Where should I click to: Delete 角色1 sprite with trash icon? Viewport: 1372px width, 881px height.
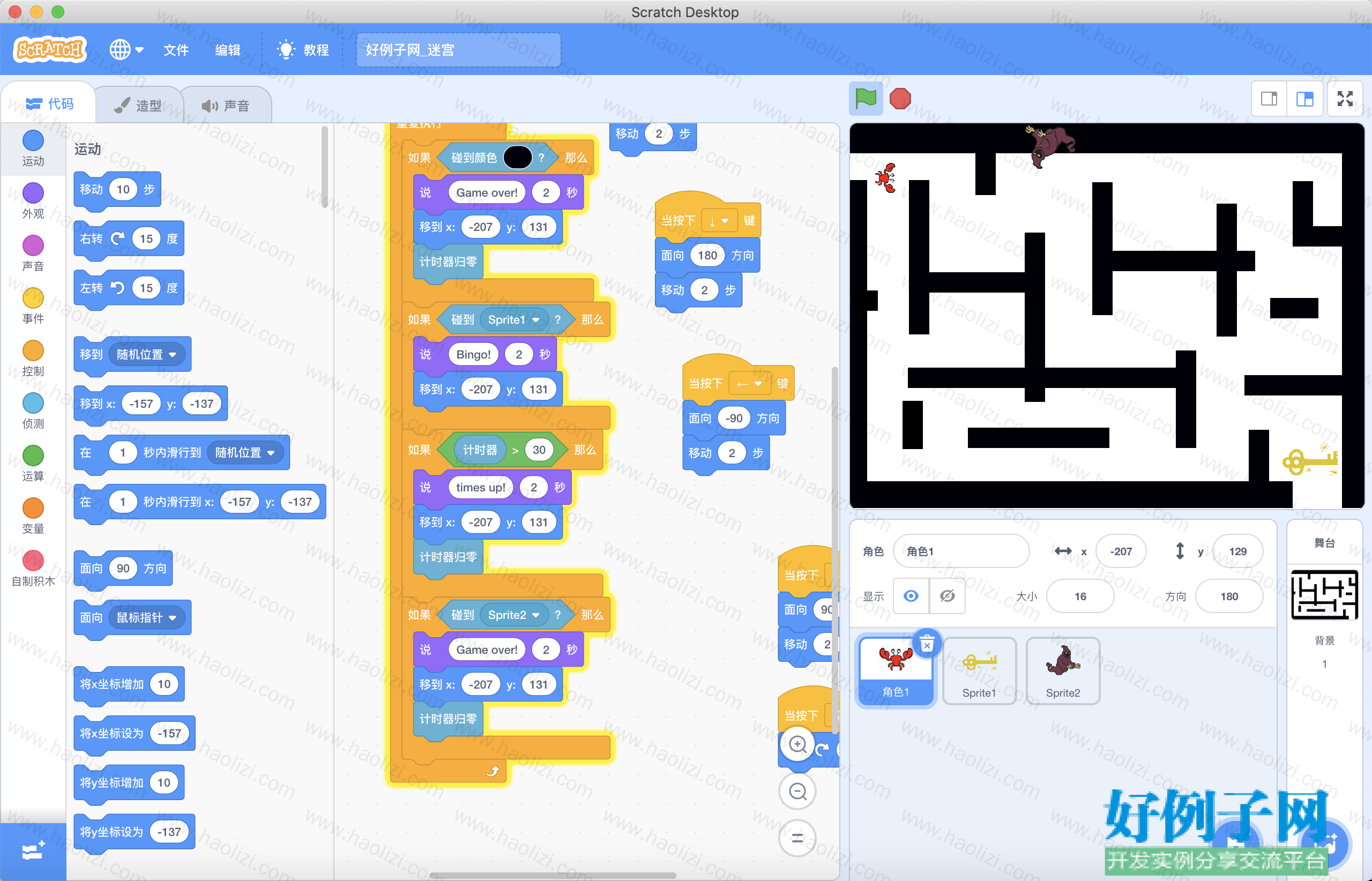pyautogui.click(x=927, y=644)
